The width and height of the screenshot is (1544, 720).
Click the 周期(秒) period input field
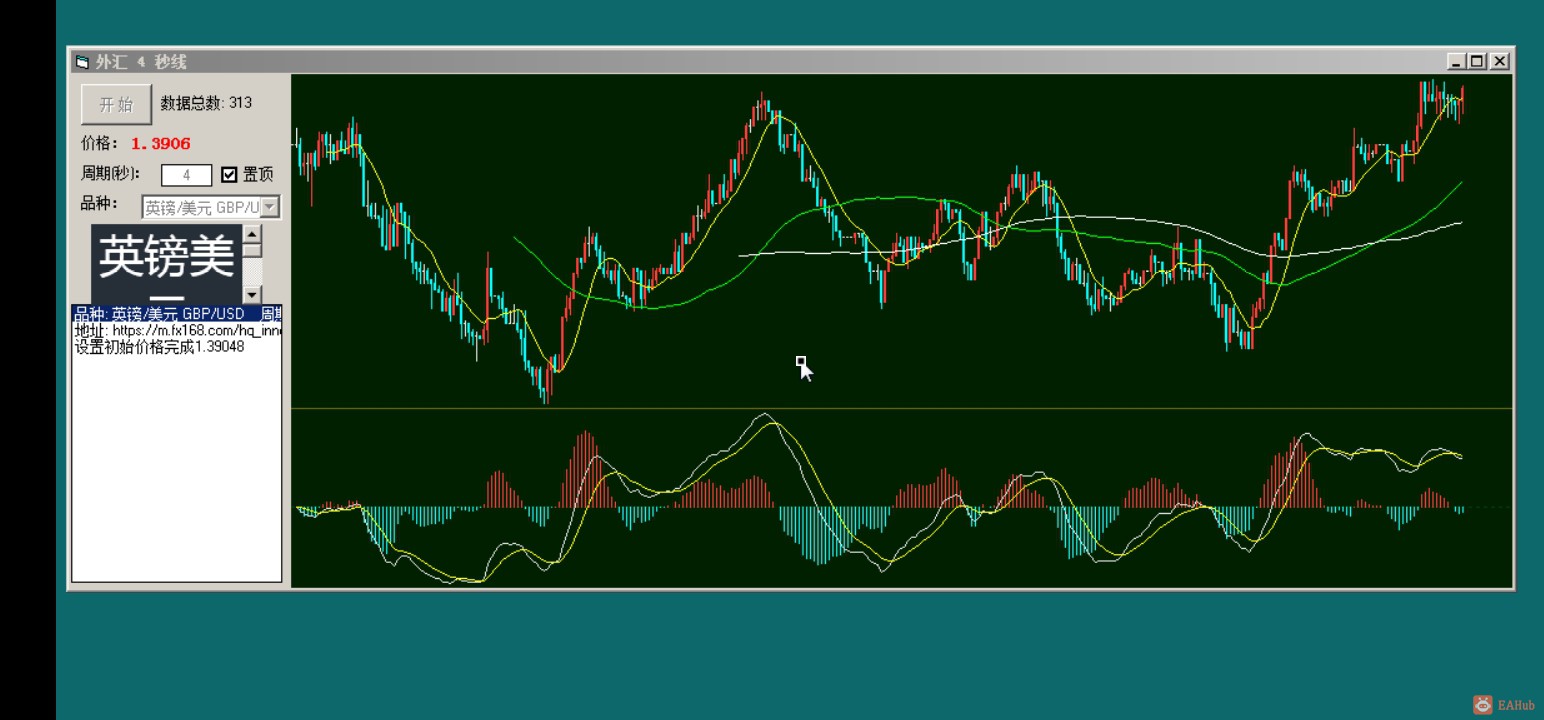[187, 175]
